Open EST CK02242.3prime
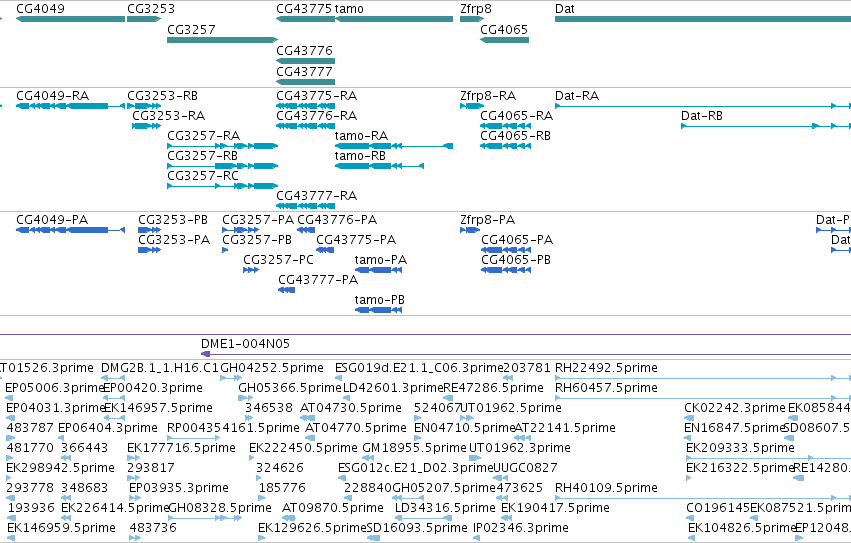This screenshot has height=543, width=851. pyautogui.click(x=735, y=408)
